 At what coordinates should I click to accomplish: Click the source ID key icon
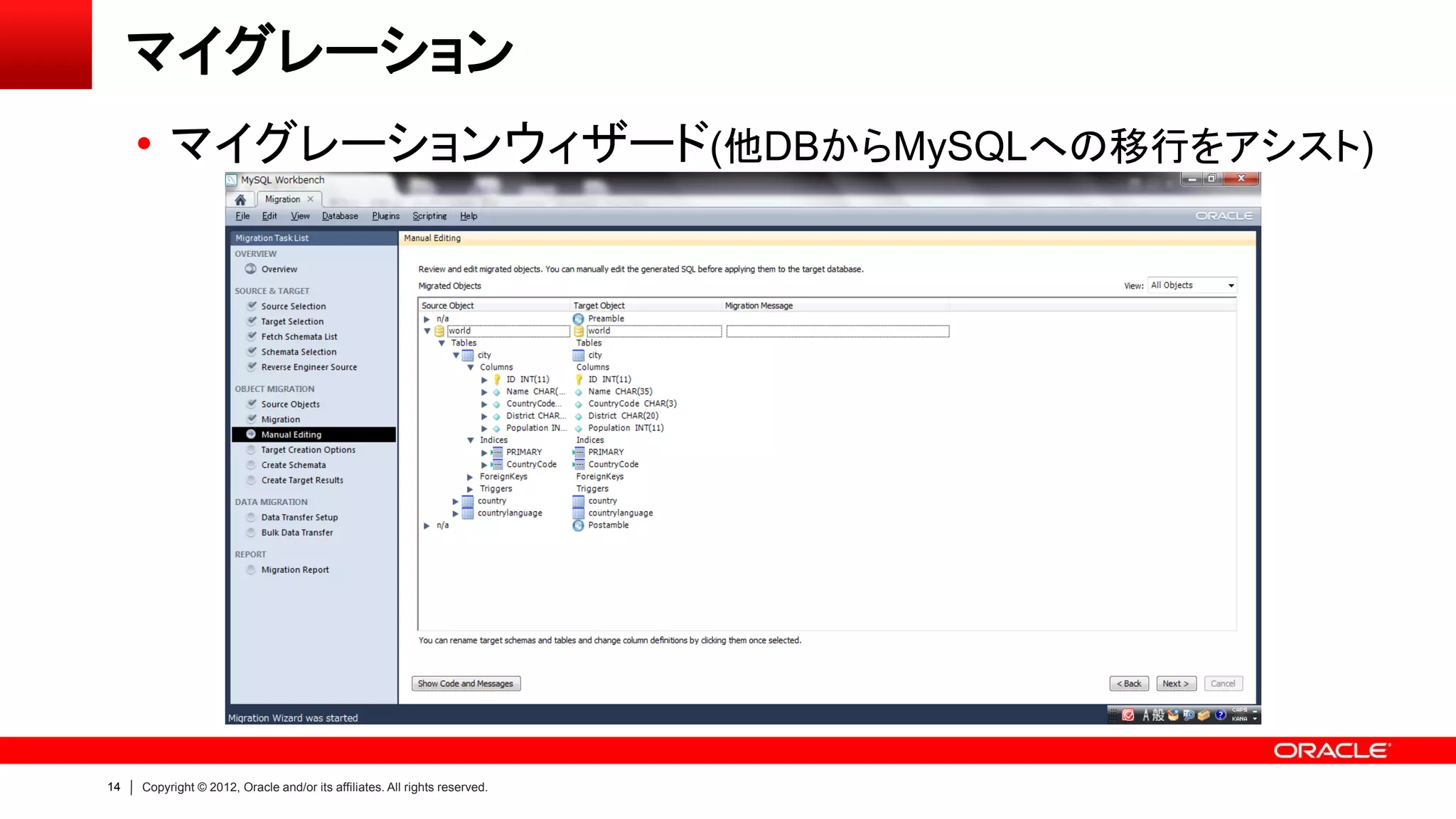(x=497, y=380)
